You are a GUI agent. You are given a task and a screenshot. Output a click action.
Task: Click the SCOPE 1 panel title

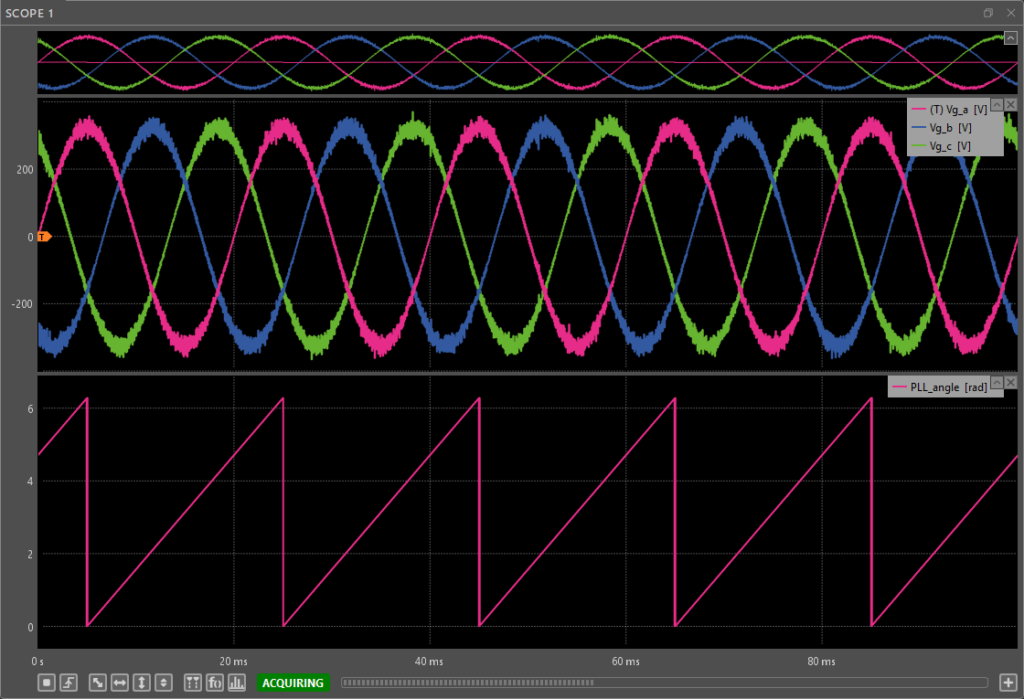[x=29, y=13]
